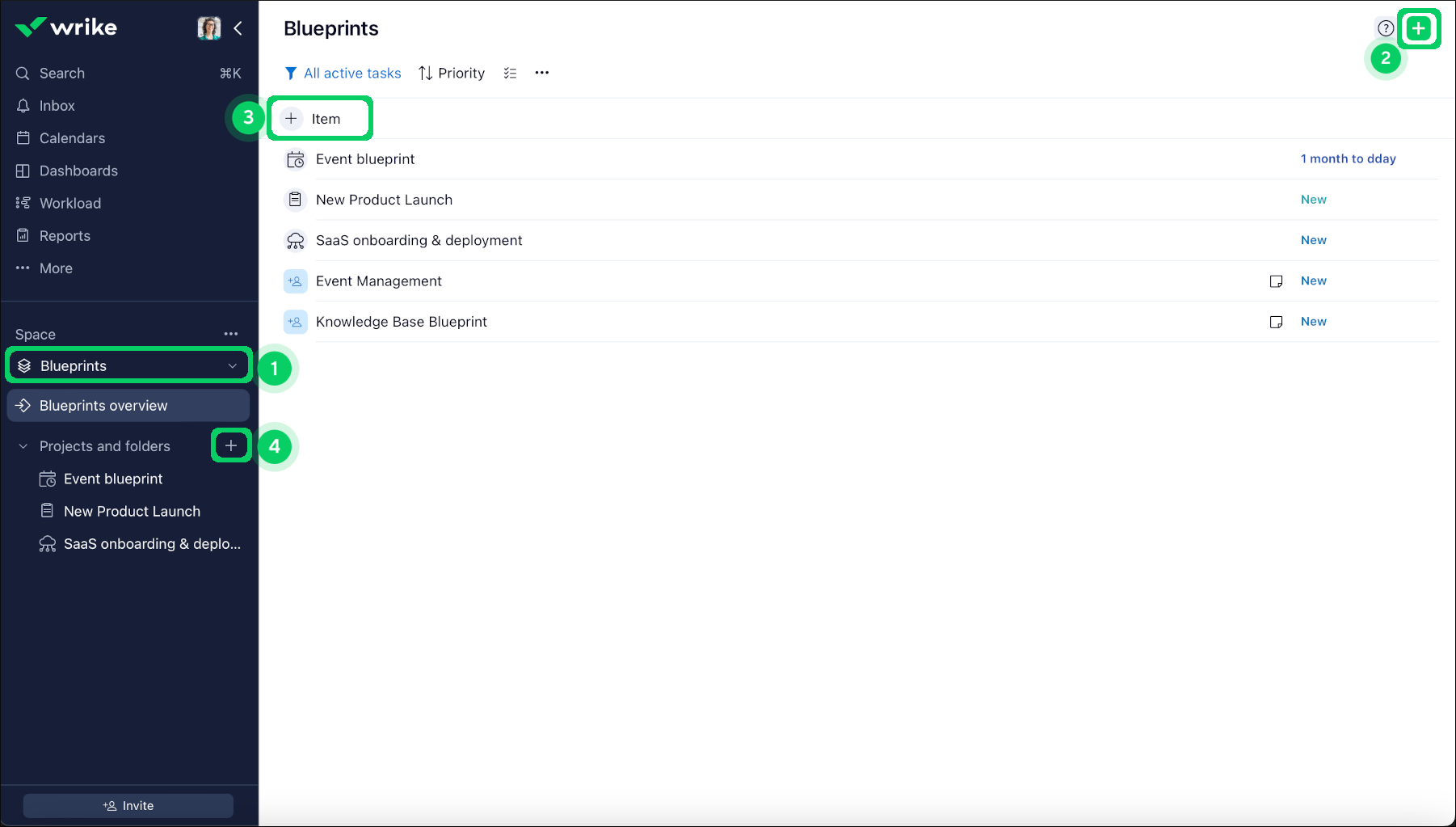Open the Event blueprint row
1456x827 pixels.
point(861,159)
